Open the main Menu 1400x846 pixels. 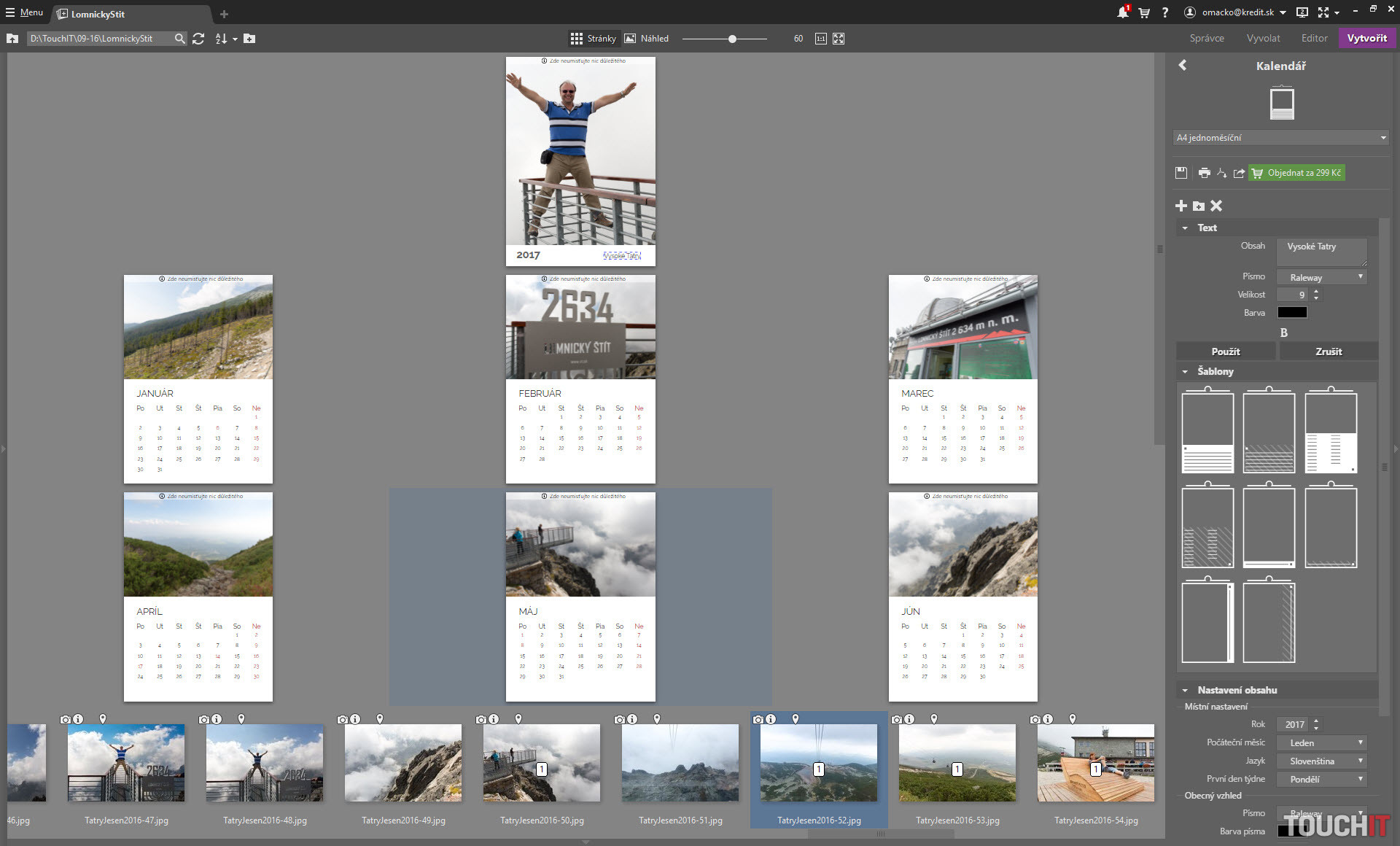24,12
